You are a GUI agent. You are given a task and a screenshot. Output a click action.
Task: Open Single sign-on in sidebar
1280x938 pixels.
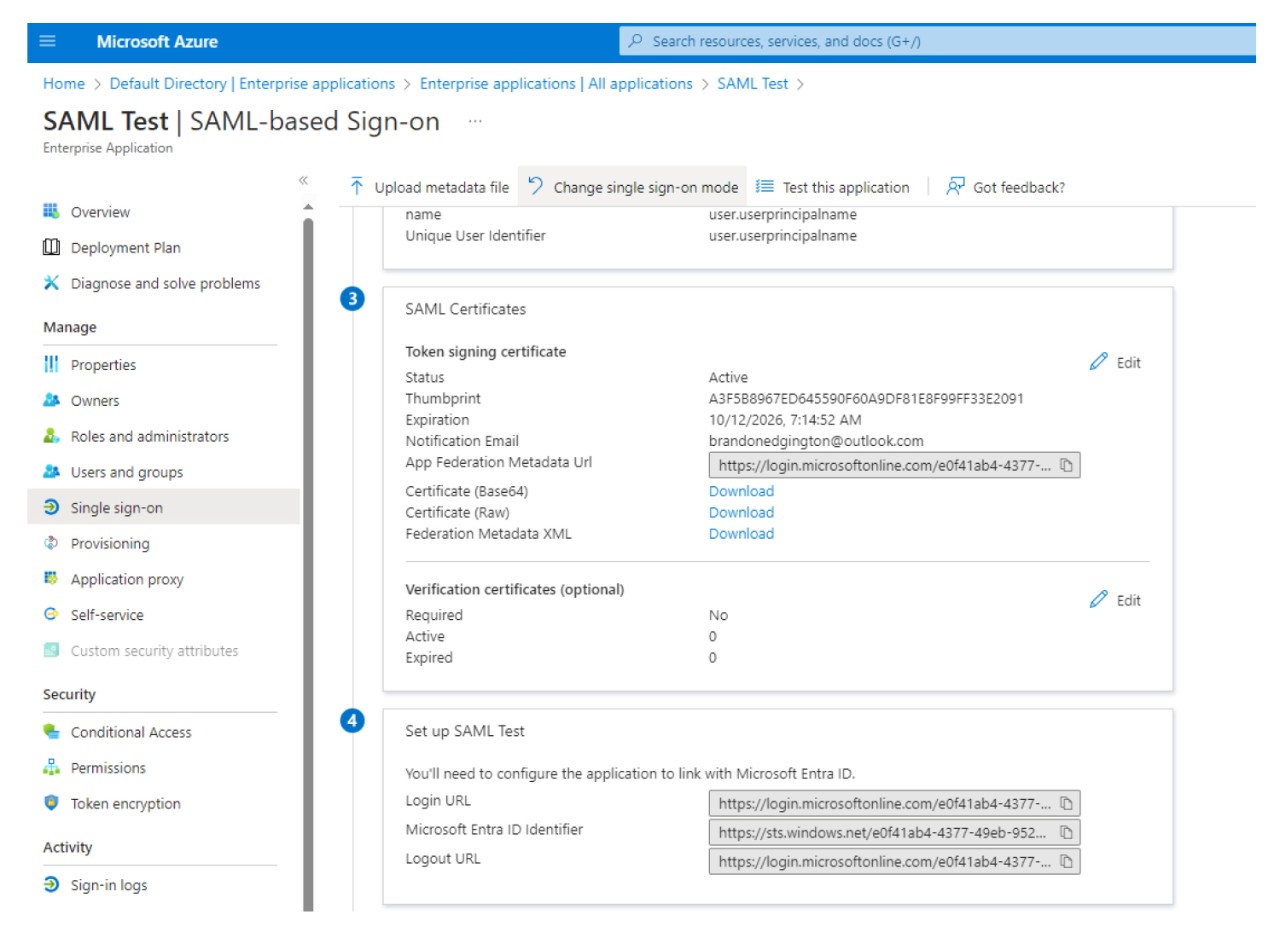[116, 508]
